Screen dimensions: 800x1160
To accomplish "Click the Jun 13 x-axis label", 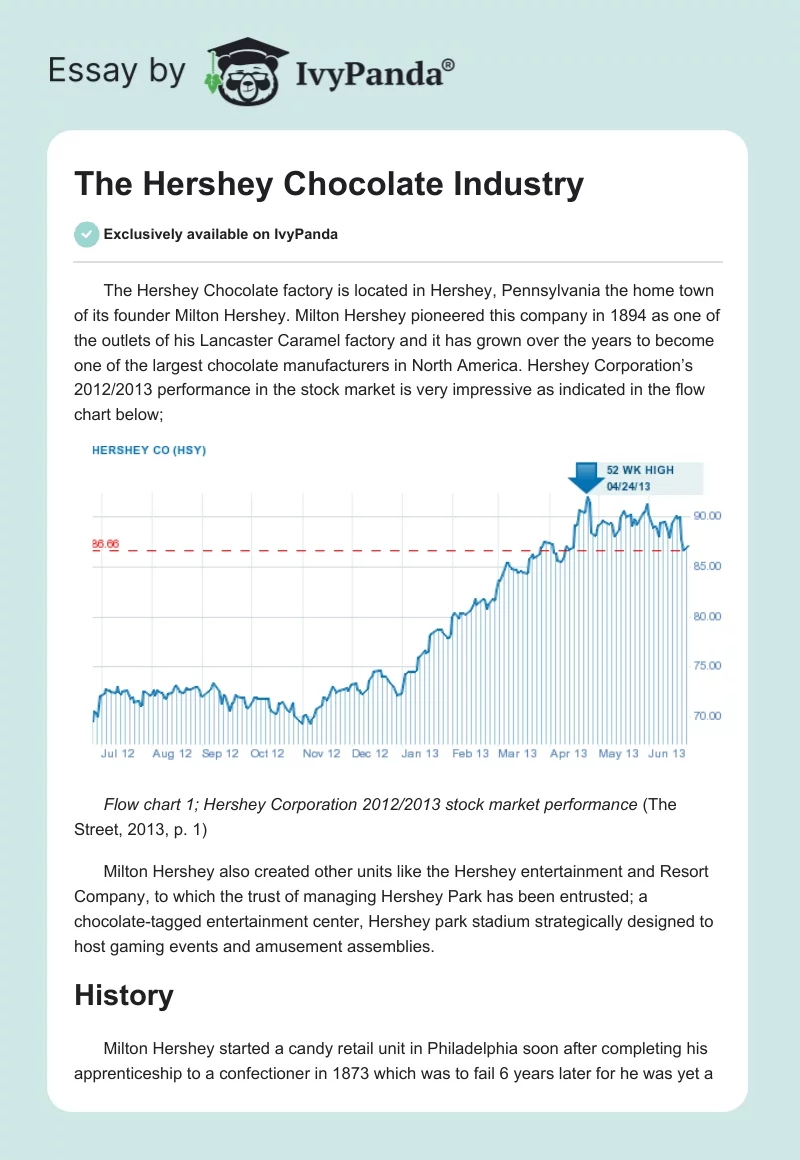I will (x=665, y=754).
